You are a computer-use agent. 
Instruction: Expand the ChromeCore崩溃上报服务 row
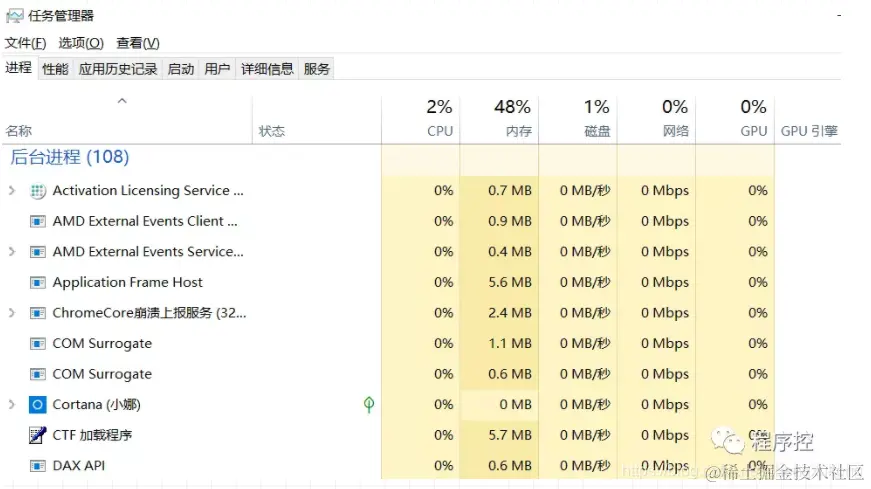click(x=12, y=313)
